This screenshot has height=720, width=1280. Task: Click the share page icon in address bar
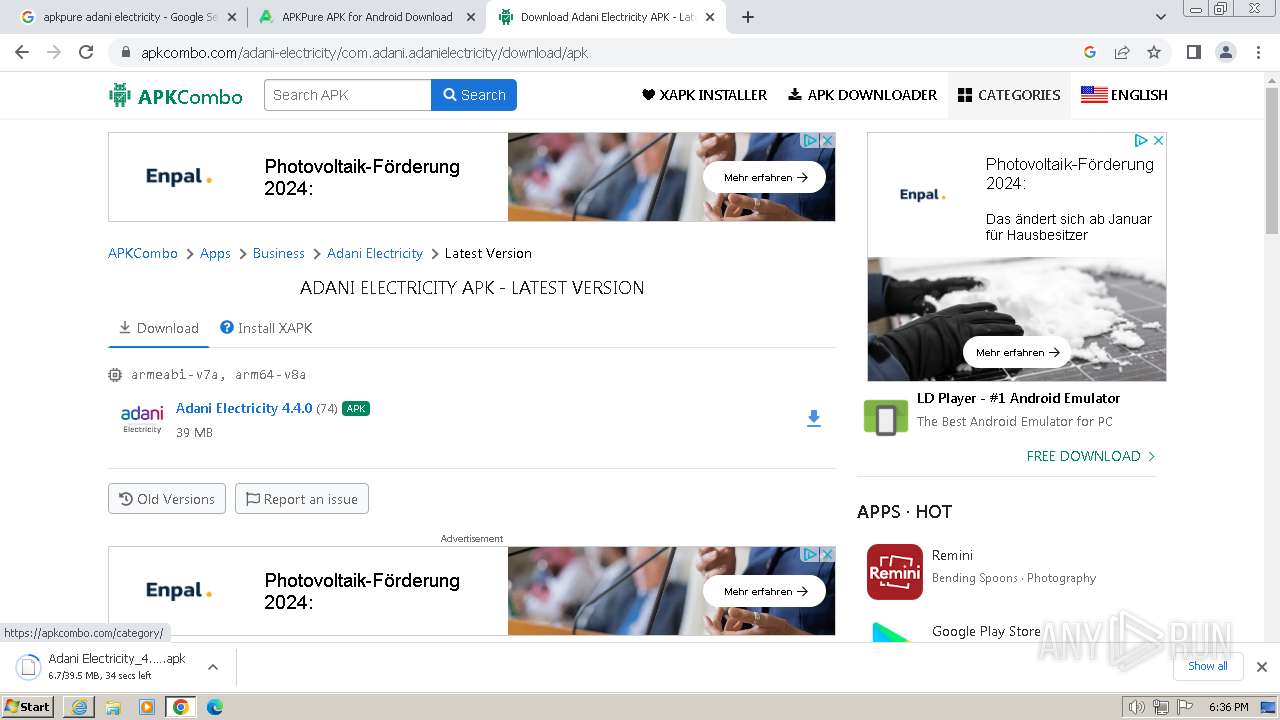click(x=1122, y=52)
